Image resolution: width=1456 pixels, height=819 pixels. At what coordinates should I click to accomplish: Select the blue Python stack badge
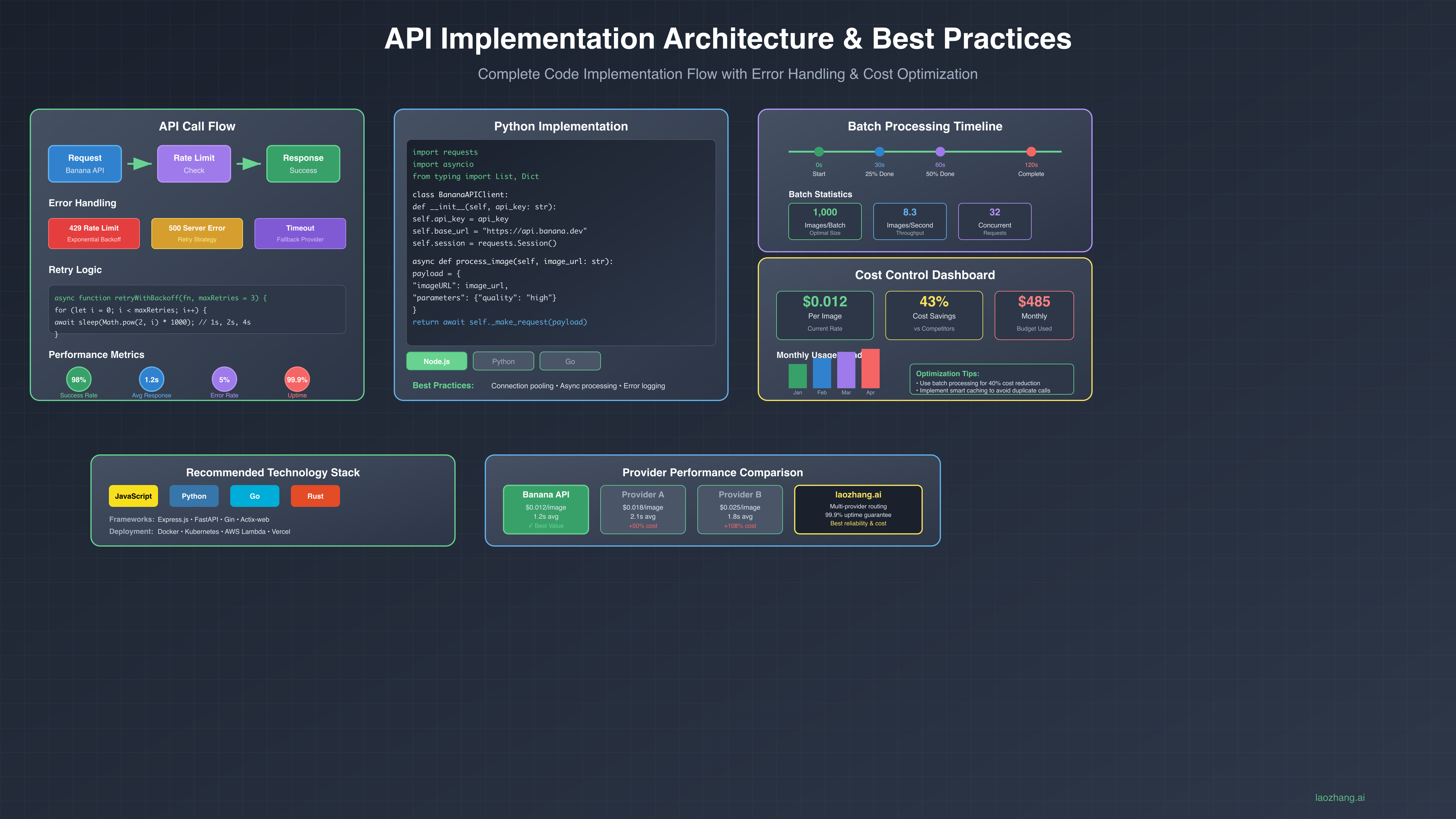194,496
